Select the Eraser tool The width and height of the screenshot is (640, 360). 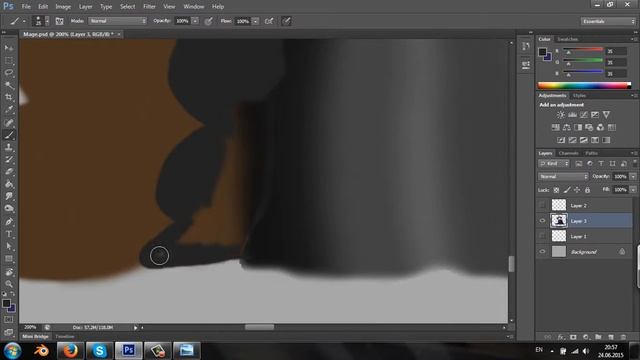9,171
